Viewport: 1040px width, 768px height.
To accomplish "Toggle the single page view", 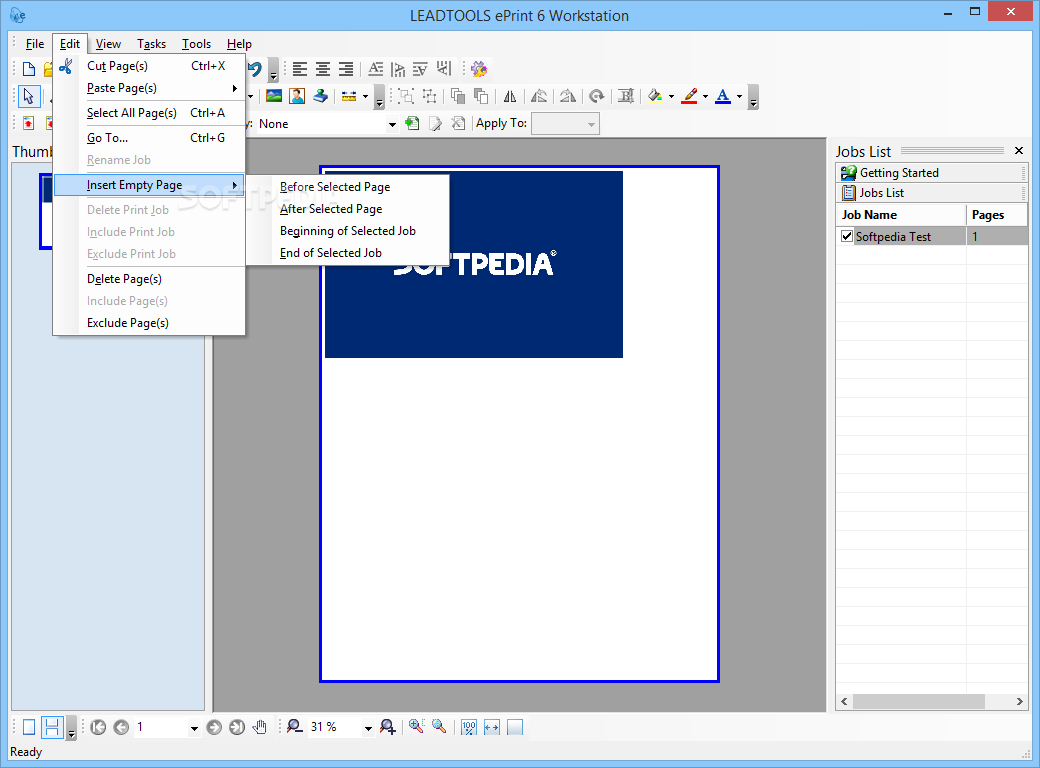I will click(29, 728).
